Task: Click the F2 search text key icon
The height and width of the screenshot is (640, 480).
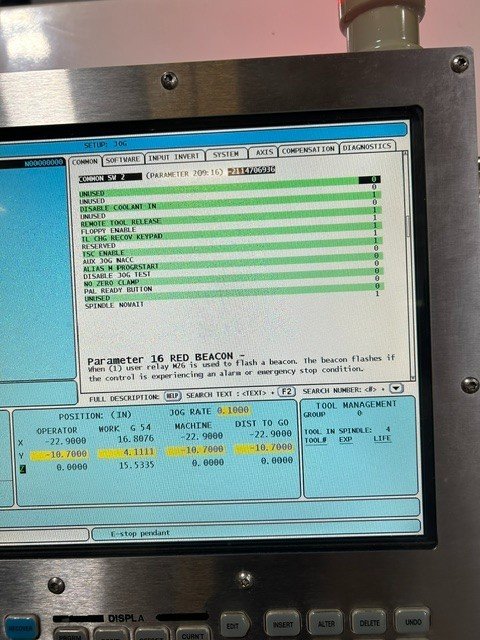Action: [x=286, y=391]
